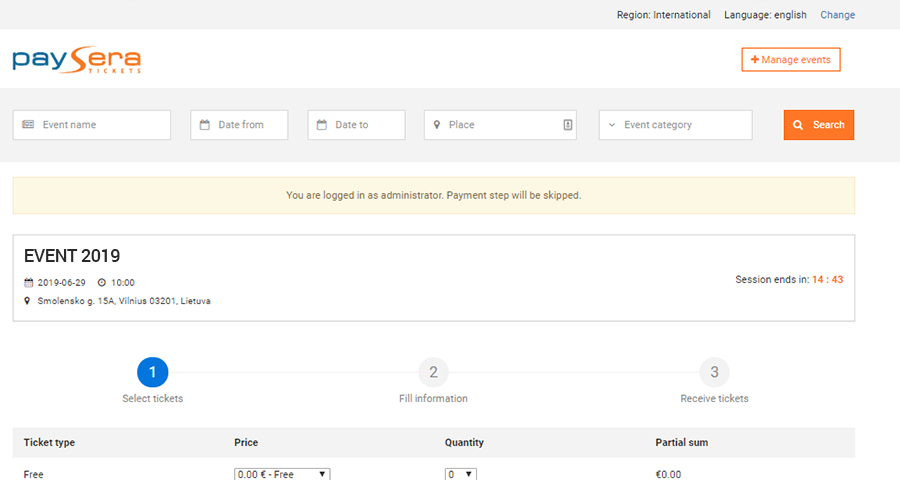Image resolution: width=900 pixels, height=480 pixels.
Task: Open the Quantity dropdown set to 0
Action: click(x=461, y=474)
